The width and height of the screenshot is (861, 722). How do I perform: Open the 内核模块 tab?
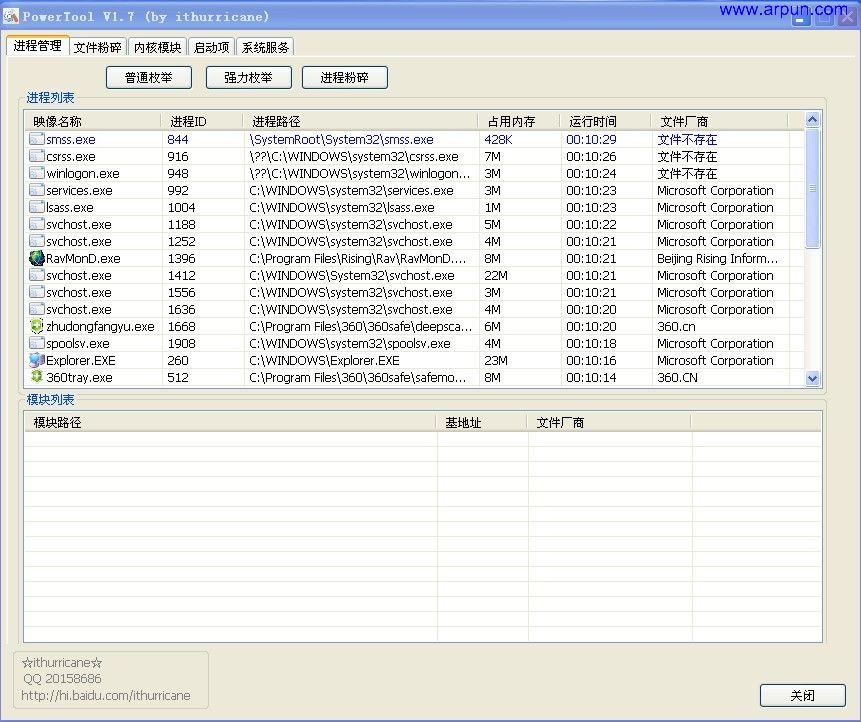tap(156, 45)
